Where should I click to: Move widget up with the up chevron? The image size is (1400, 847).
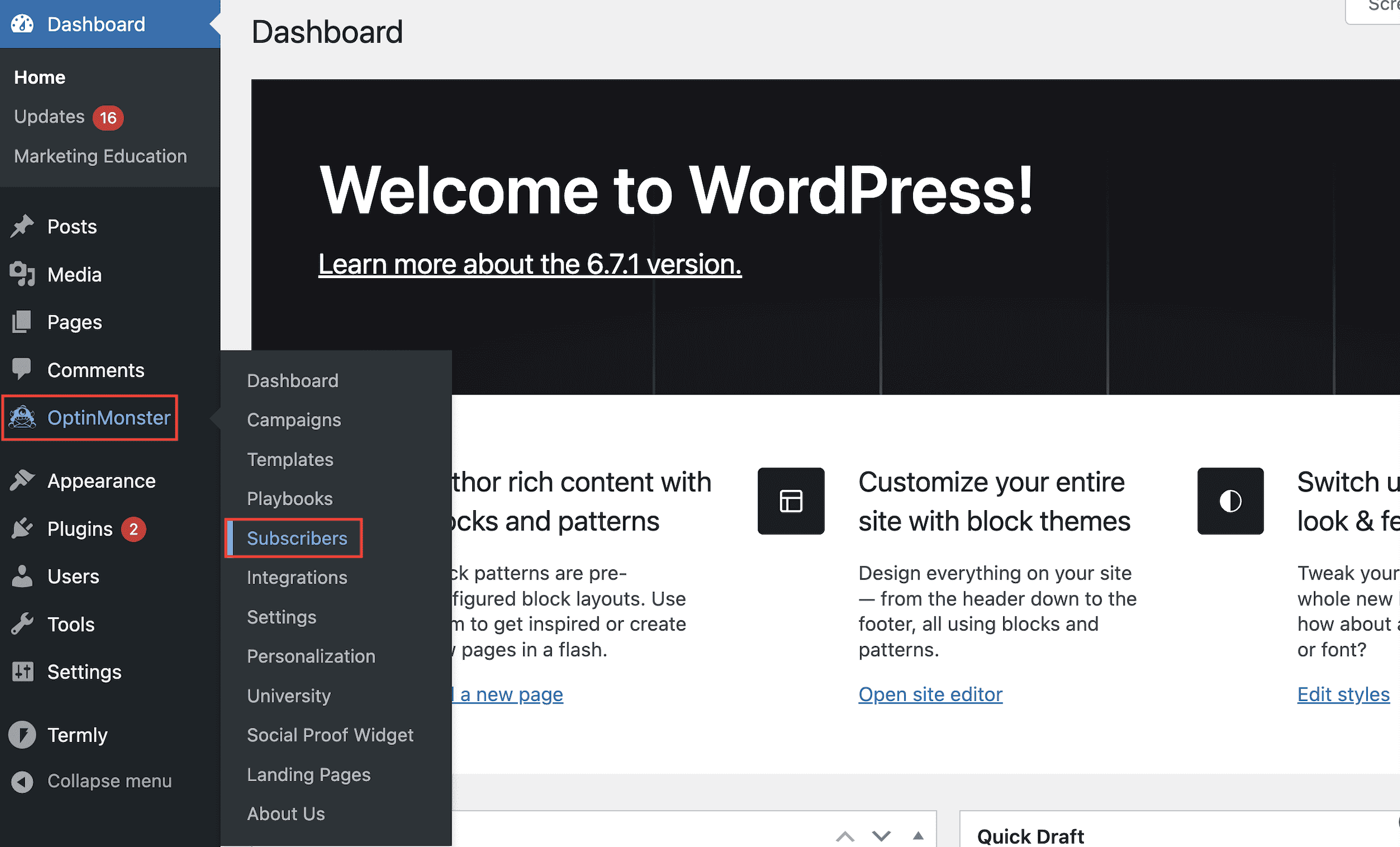(x=845, y=836)
